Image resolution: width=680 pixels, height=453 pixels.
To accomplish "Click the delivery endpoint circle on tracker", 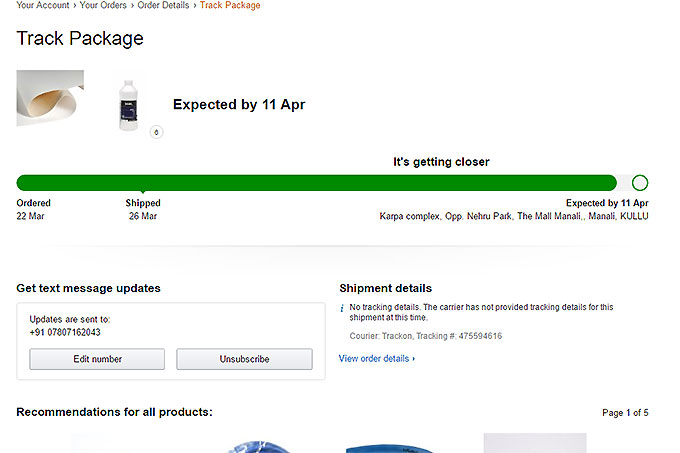I will (x=640, y=183).
